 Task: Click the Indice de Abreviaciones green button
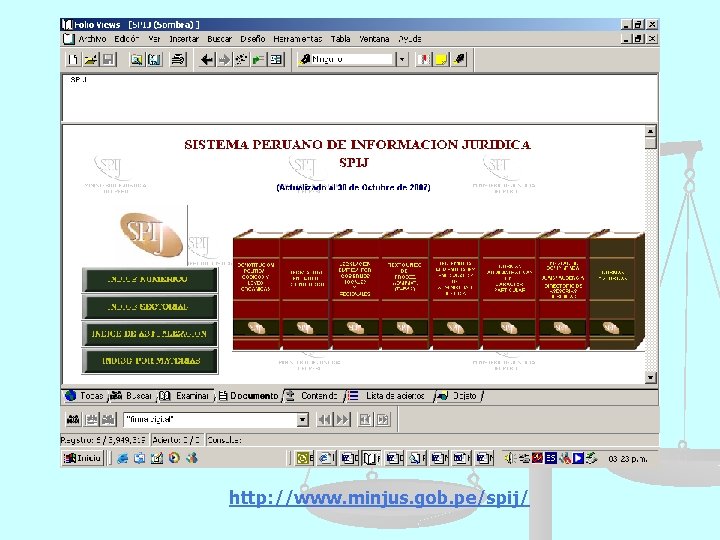coord(150,334)
